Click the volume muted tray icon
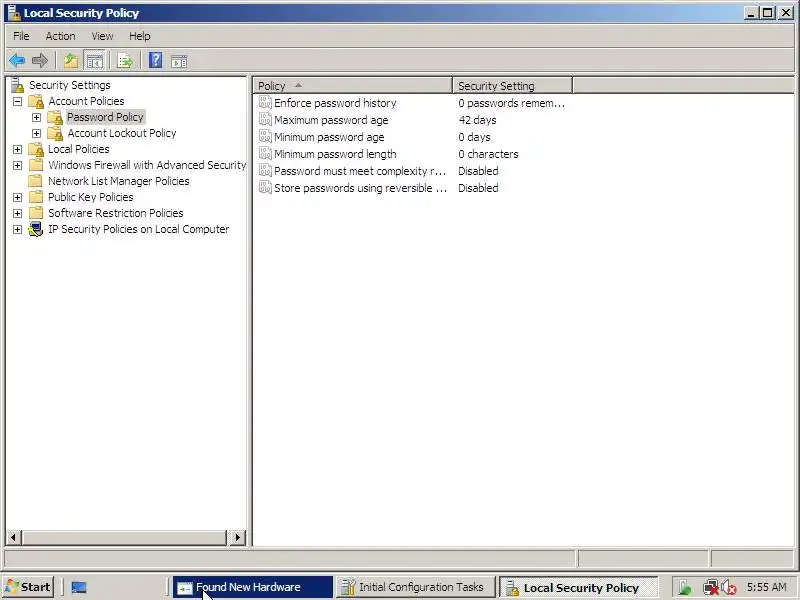Viewport: 800px width, 600px height. click(x=729, y=588)
